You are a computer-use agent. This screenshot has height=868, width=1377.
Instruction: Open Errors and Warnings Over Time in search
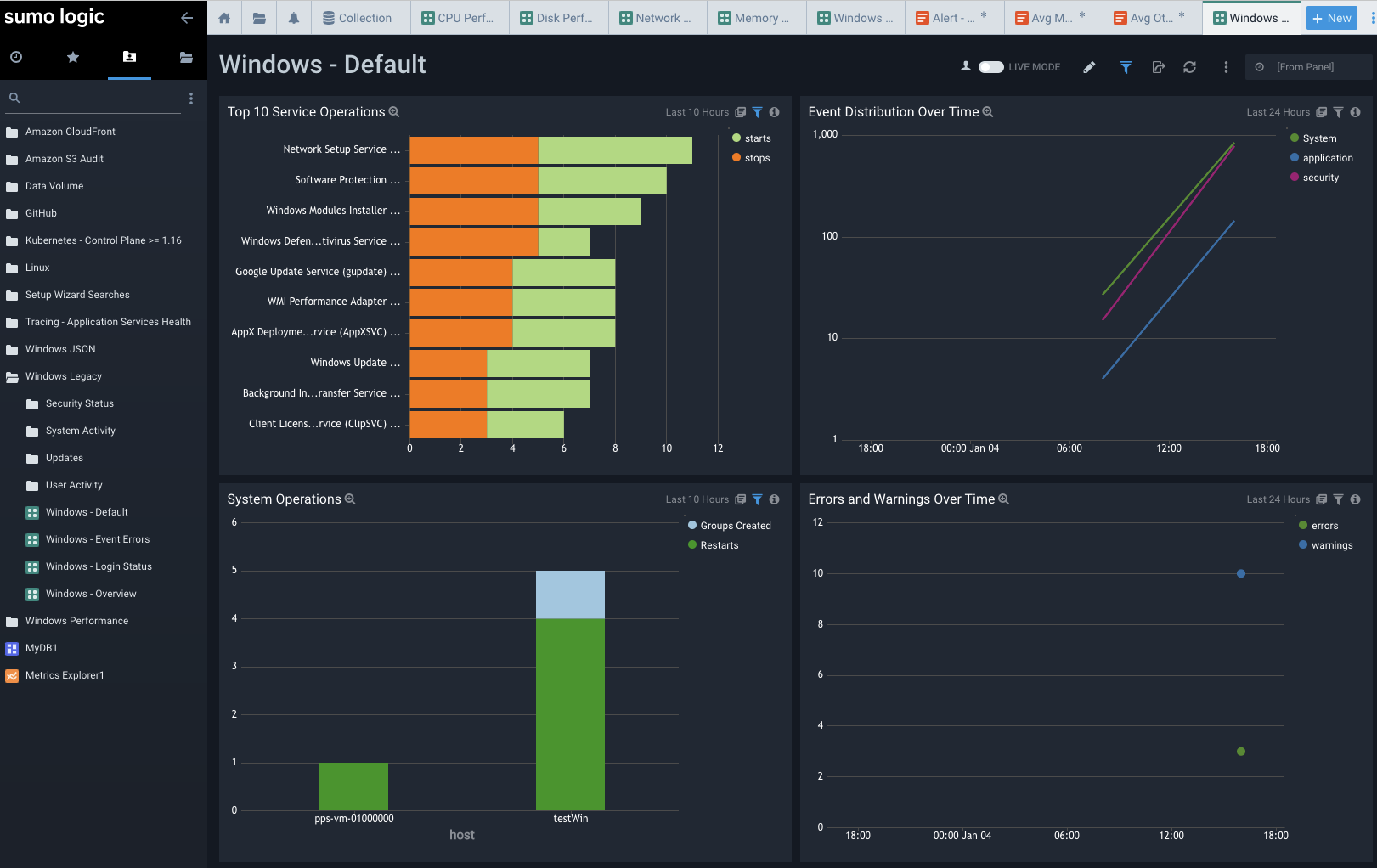tap(1003, 499)
